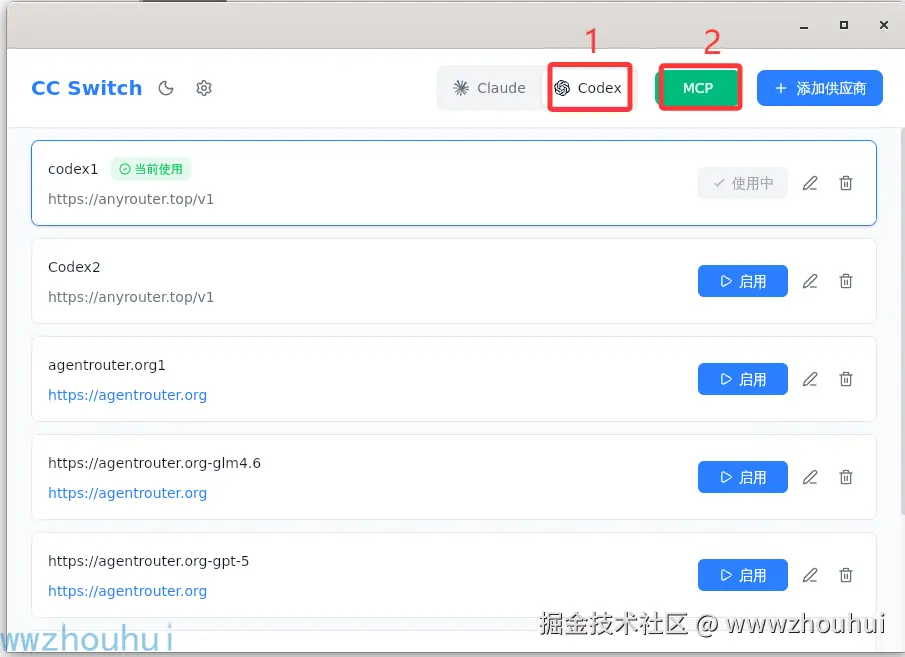Select the agentrouter.org1 name text
Screen dimensions: 905x657
(x=107, y=365)
